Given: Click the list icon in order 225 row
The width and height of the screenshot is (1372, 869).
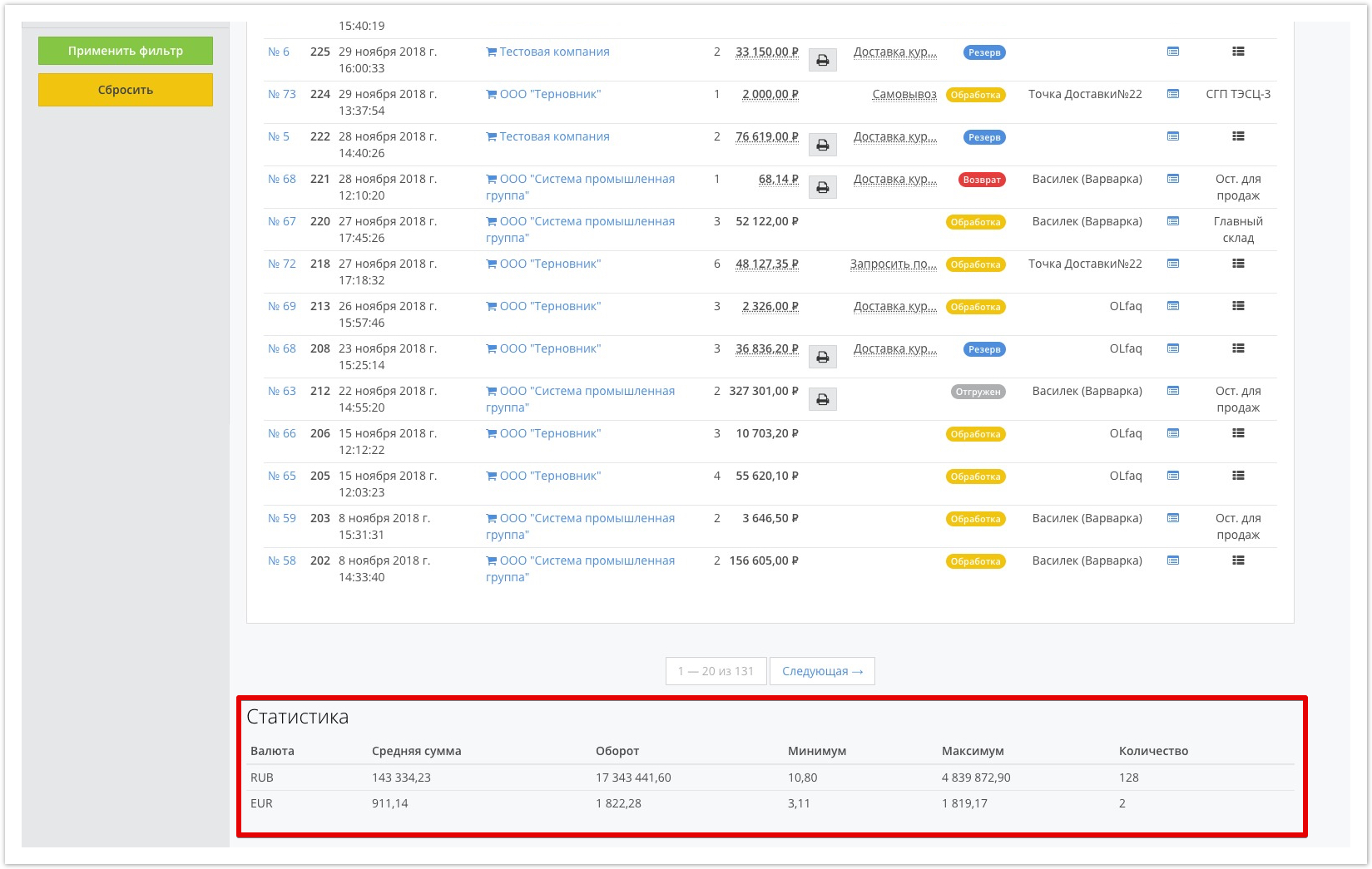Looking at the screenshot, I should 1238,52.
